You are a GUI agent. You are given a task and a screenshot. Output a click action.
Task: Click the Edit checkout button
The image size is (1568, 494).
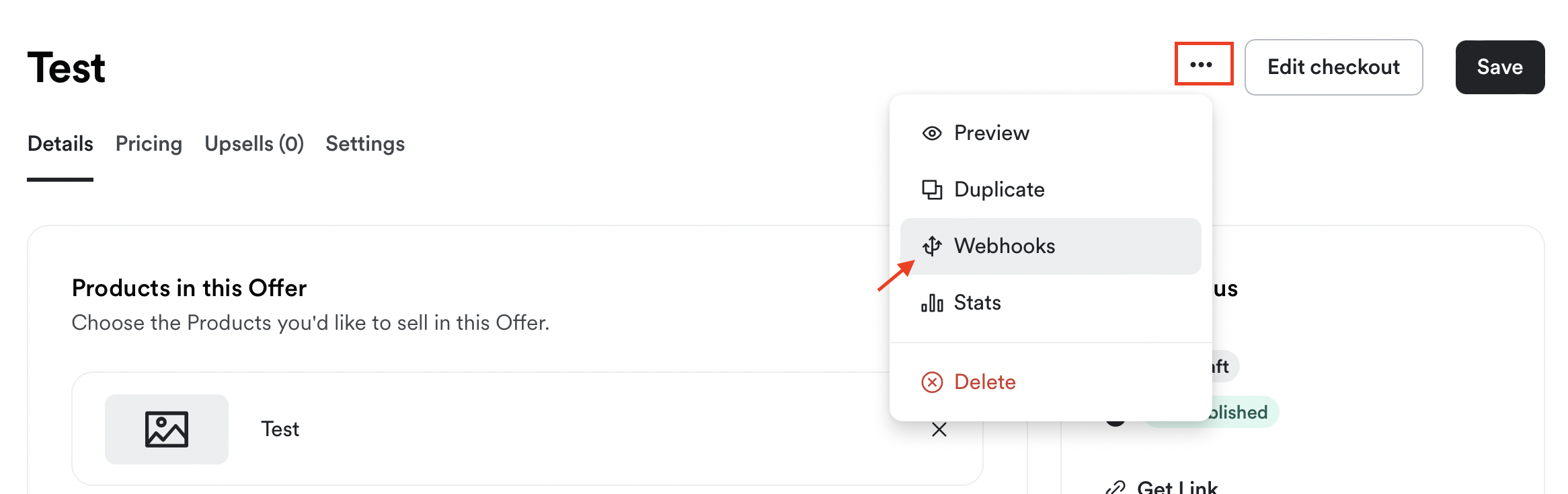point(1333,67)
